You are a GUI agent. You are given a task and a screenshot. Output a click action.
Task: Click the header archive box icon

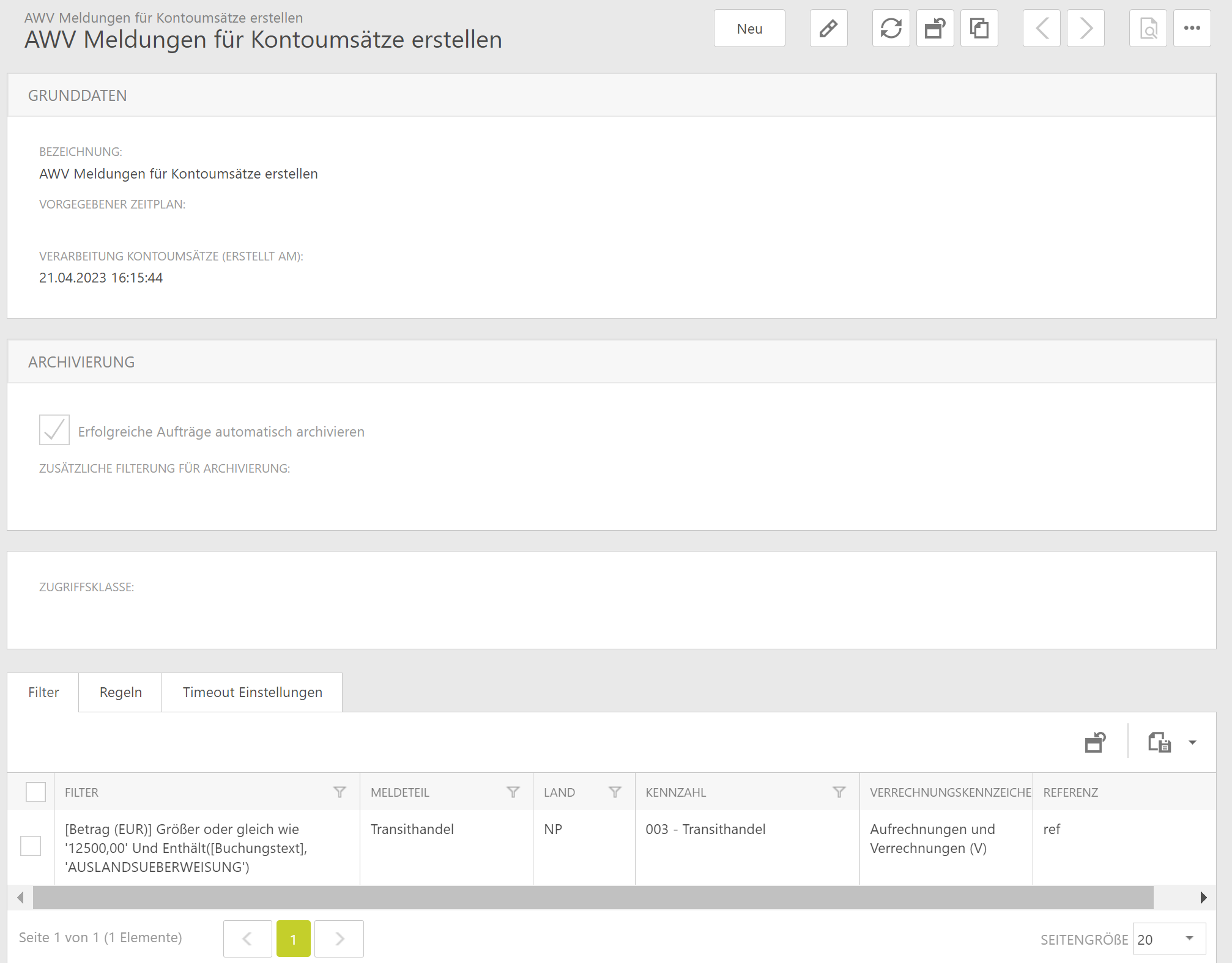coord(935,28)
